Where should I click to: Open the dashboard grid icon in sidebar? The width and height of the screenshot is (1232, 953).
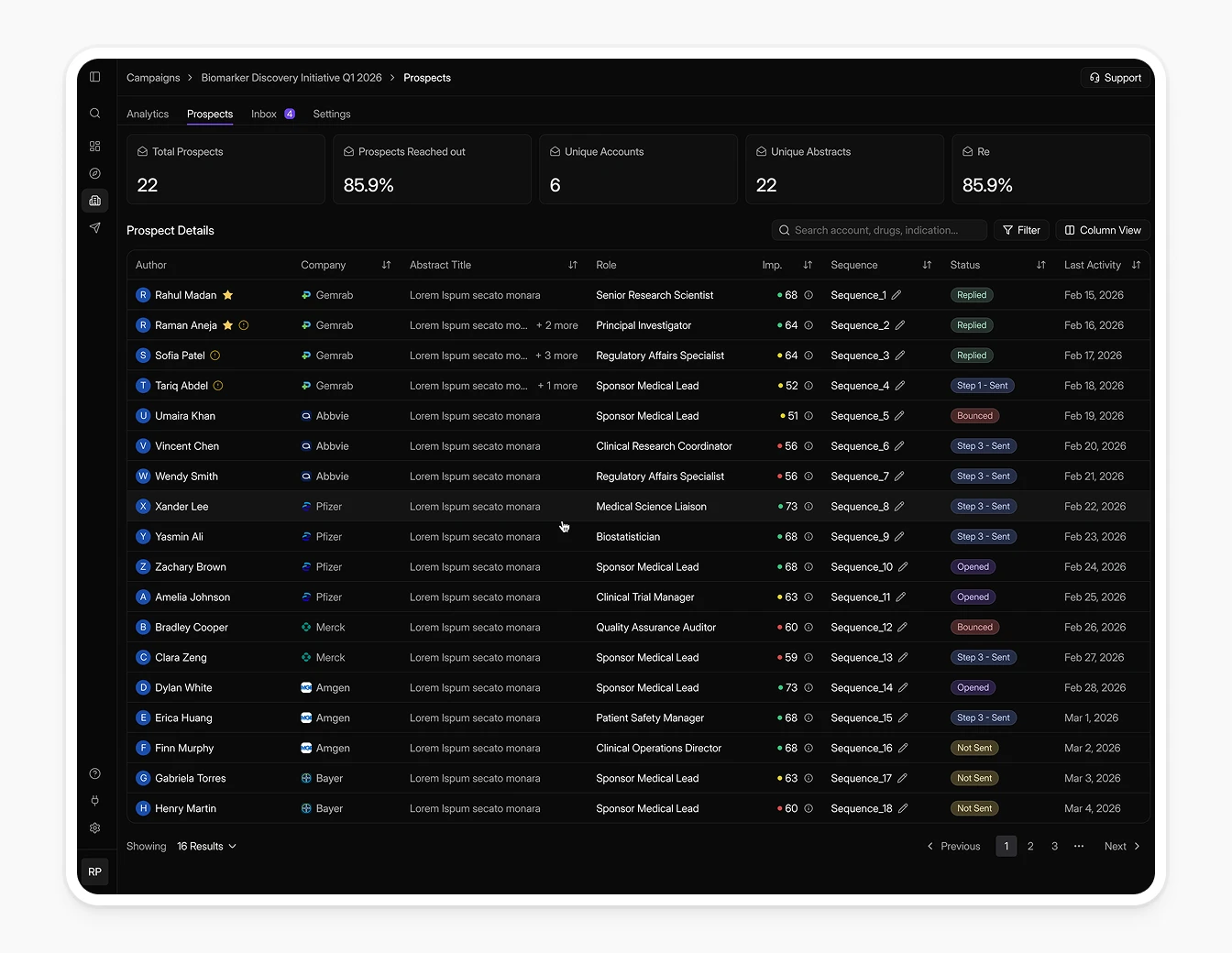tap(94, 147)
